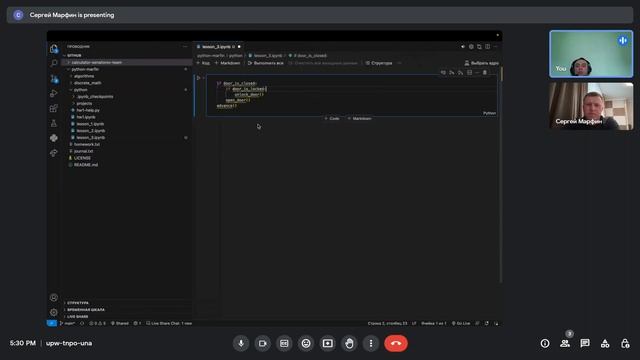Select your own video tile
640x360 pixels.
click(x=591, y=54)
